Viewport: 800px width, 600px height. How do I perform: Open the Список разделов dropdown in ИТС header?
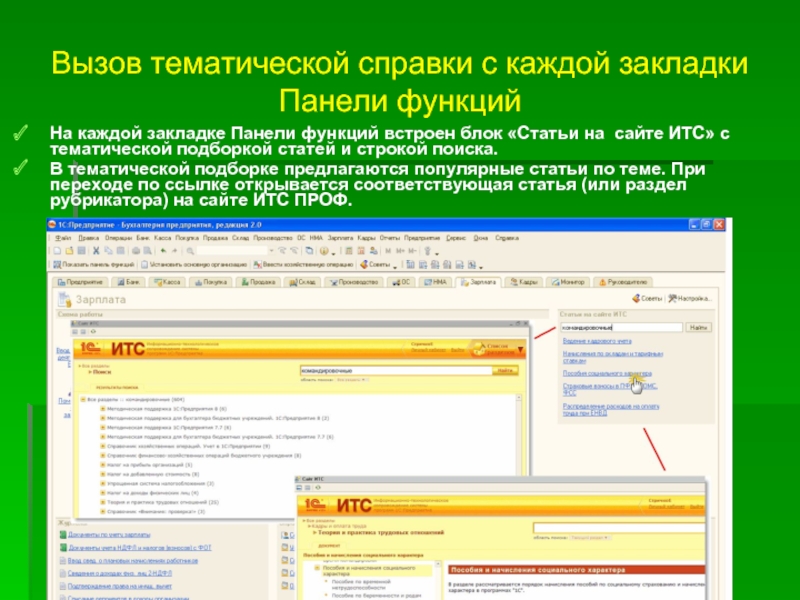498,349
